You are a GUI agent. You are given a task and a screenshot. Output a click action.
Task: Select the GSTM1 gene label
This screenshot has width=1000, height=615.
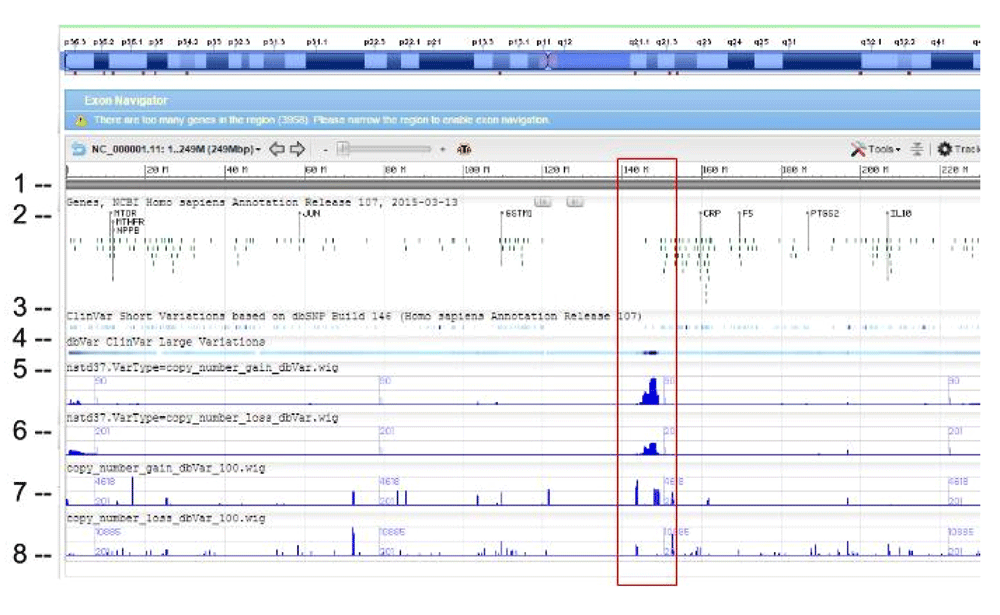(518, 213)
